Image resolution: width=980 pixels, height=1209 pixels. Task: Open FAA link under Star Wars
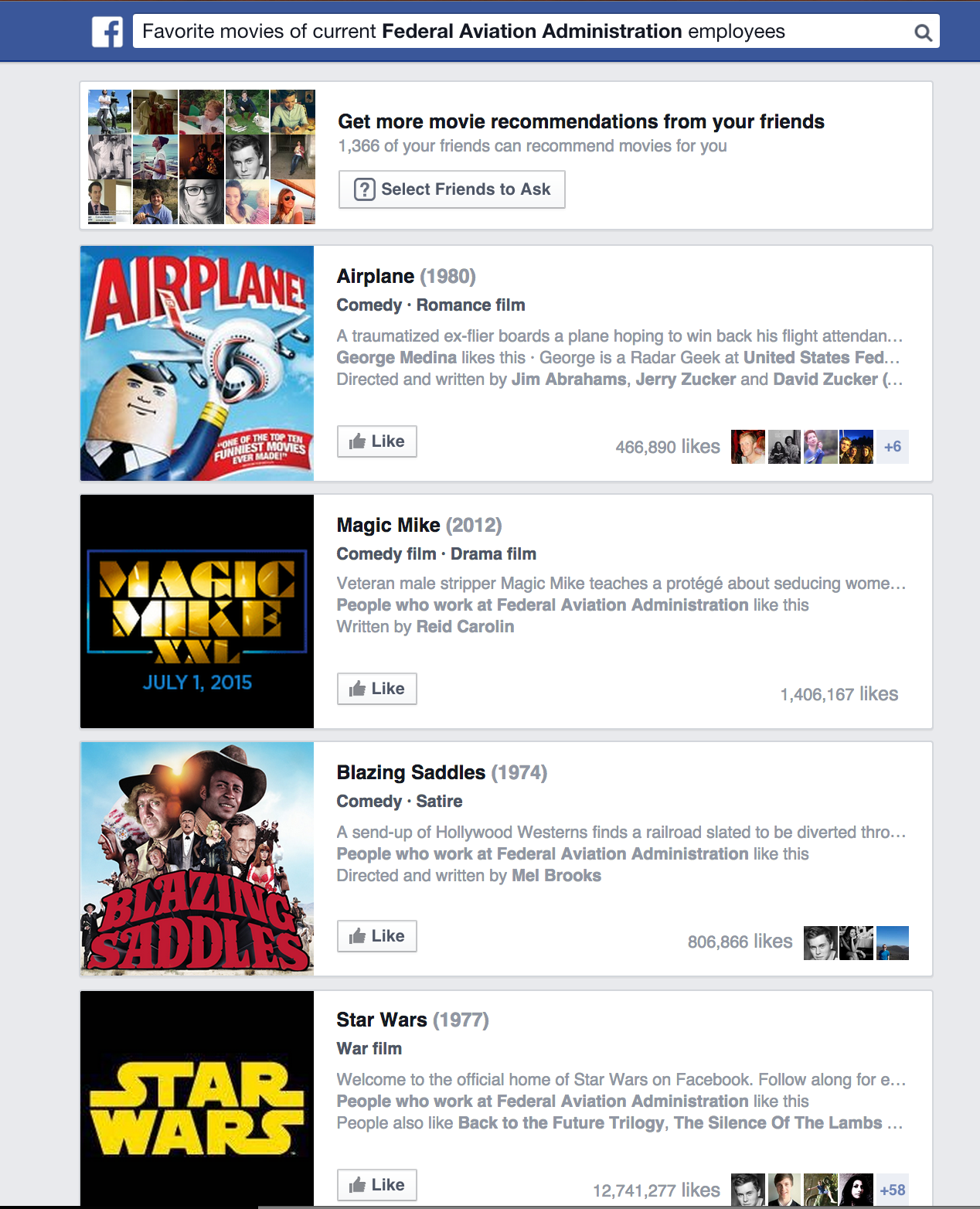(543, 1102)
